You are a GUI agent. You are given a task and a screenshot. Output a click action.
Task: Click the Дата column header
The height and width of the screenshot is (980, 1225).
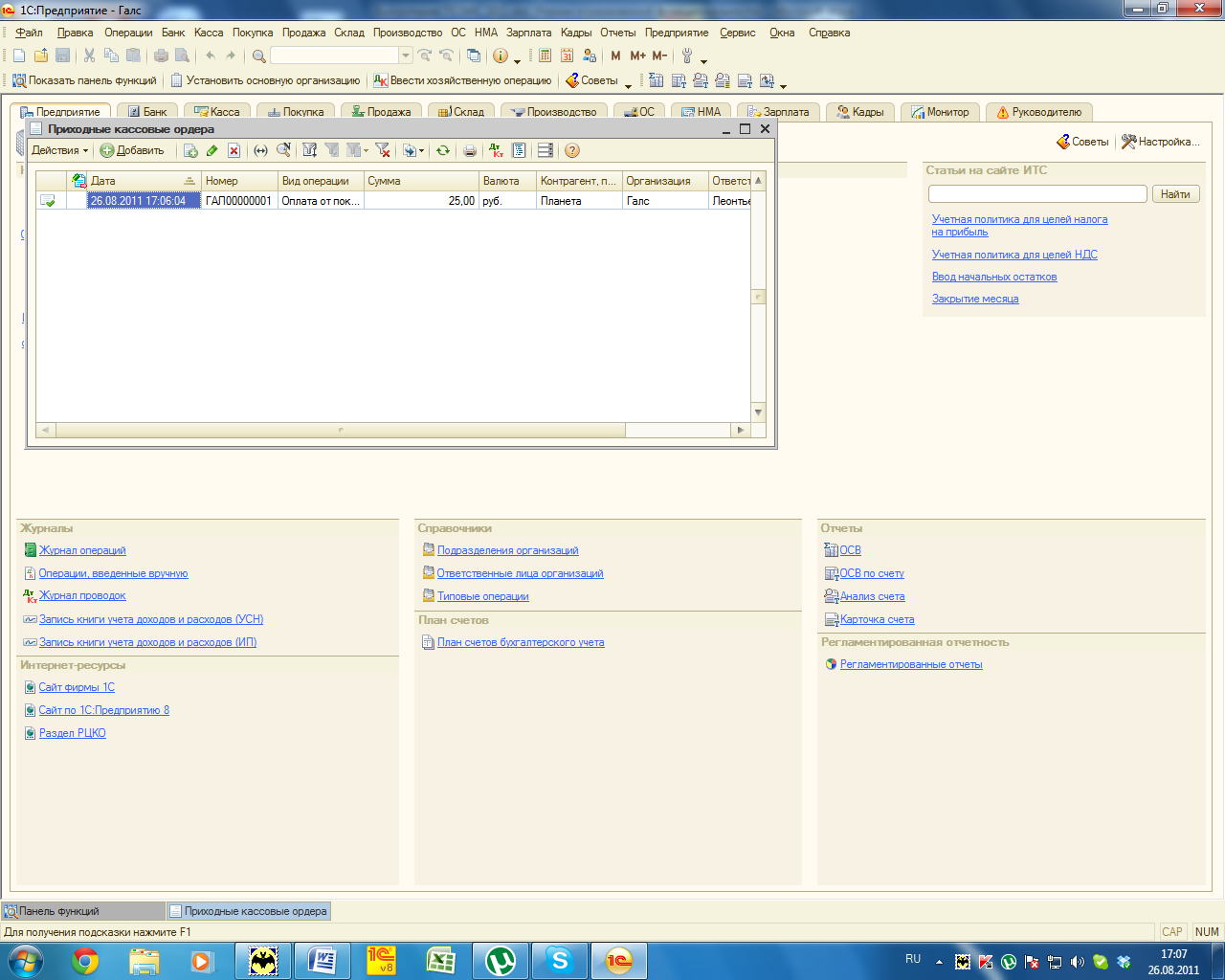(144, 181)
